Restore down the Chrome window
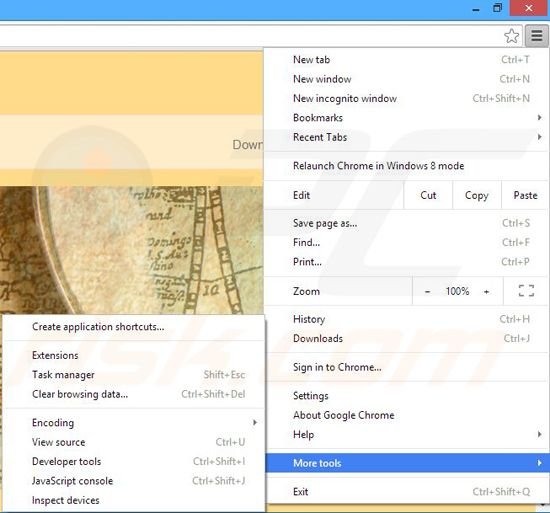 point(497,8)
